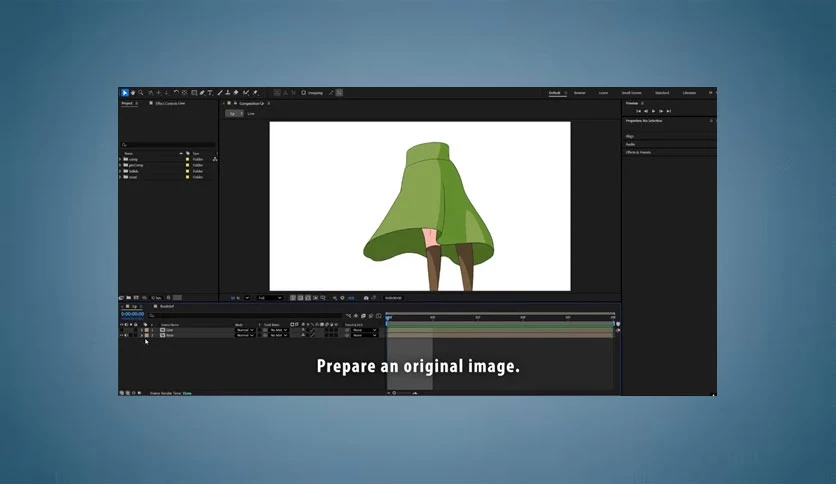Select the Standard workspace
This screenshot has width=836, height=484.
click(662, 93)
